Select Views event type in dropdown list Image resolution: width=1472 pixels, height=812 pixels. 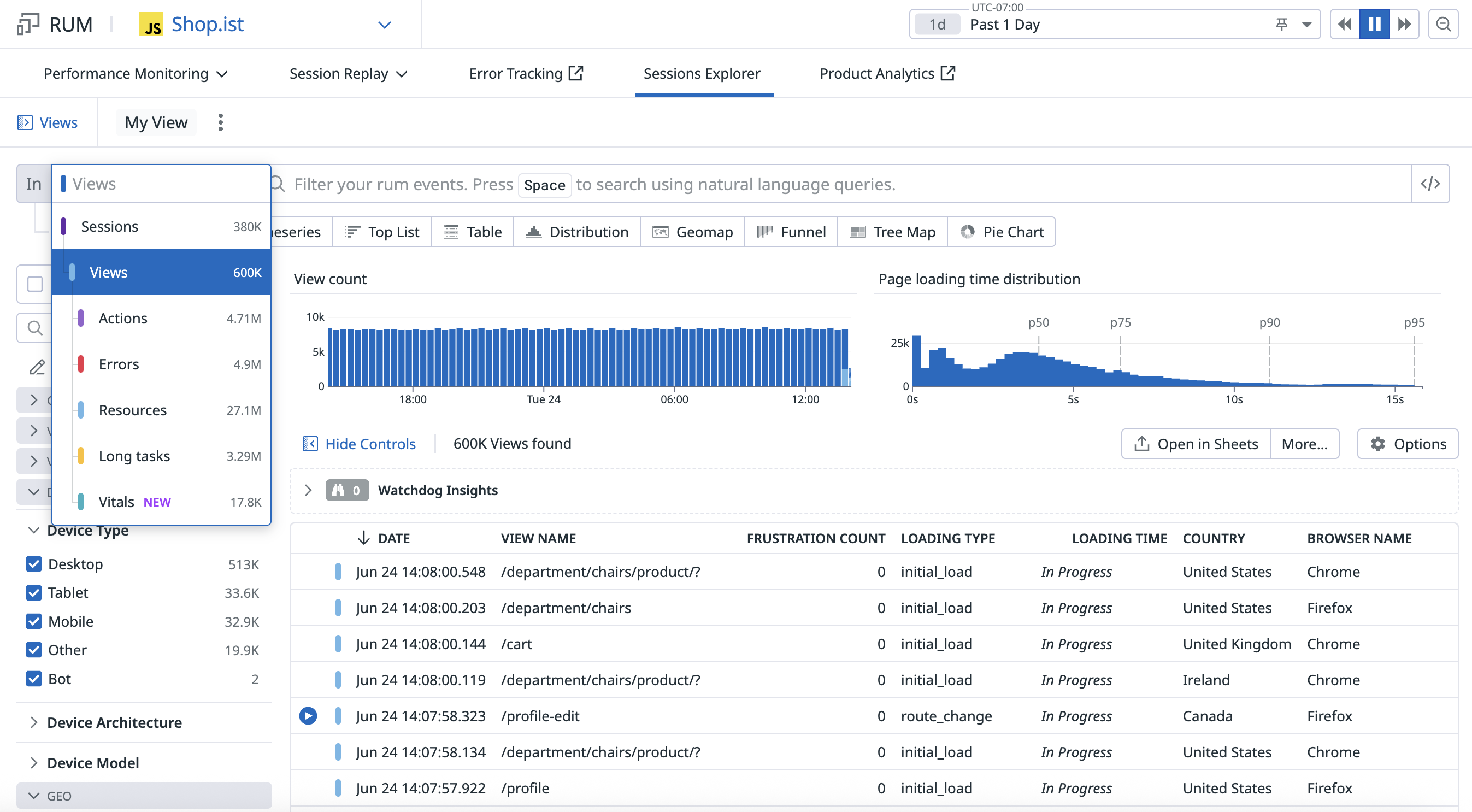tap(161, 273)
